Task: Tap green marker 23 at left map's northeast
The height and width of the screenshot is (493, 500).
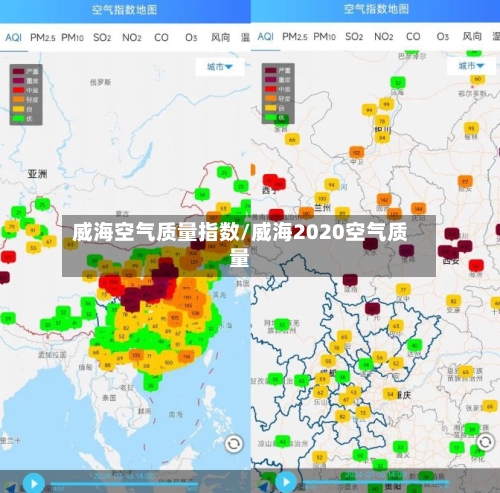Action: 241,187
